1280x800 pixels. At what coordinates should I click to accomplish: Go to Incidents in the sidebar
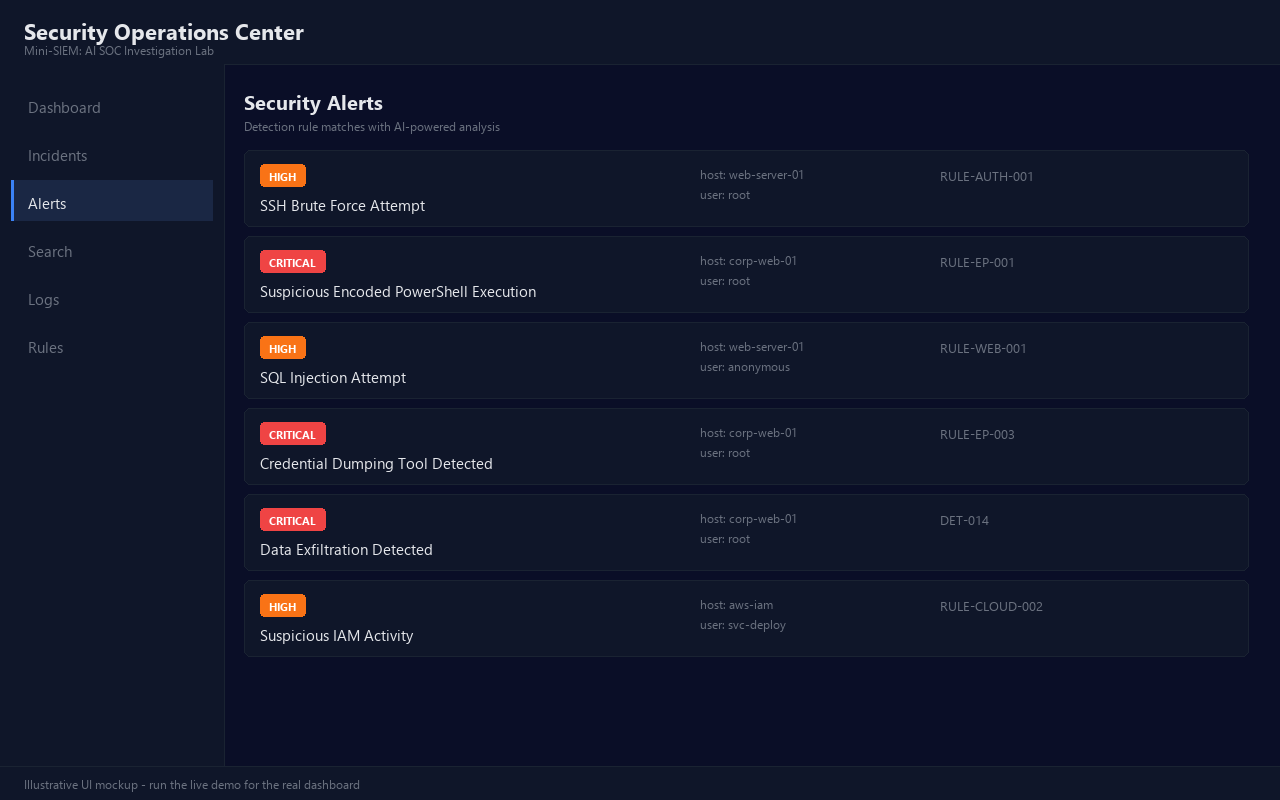[x=112, y=156]
